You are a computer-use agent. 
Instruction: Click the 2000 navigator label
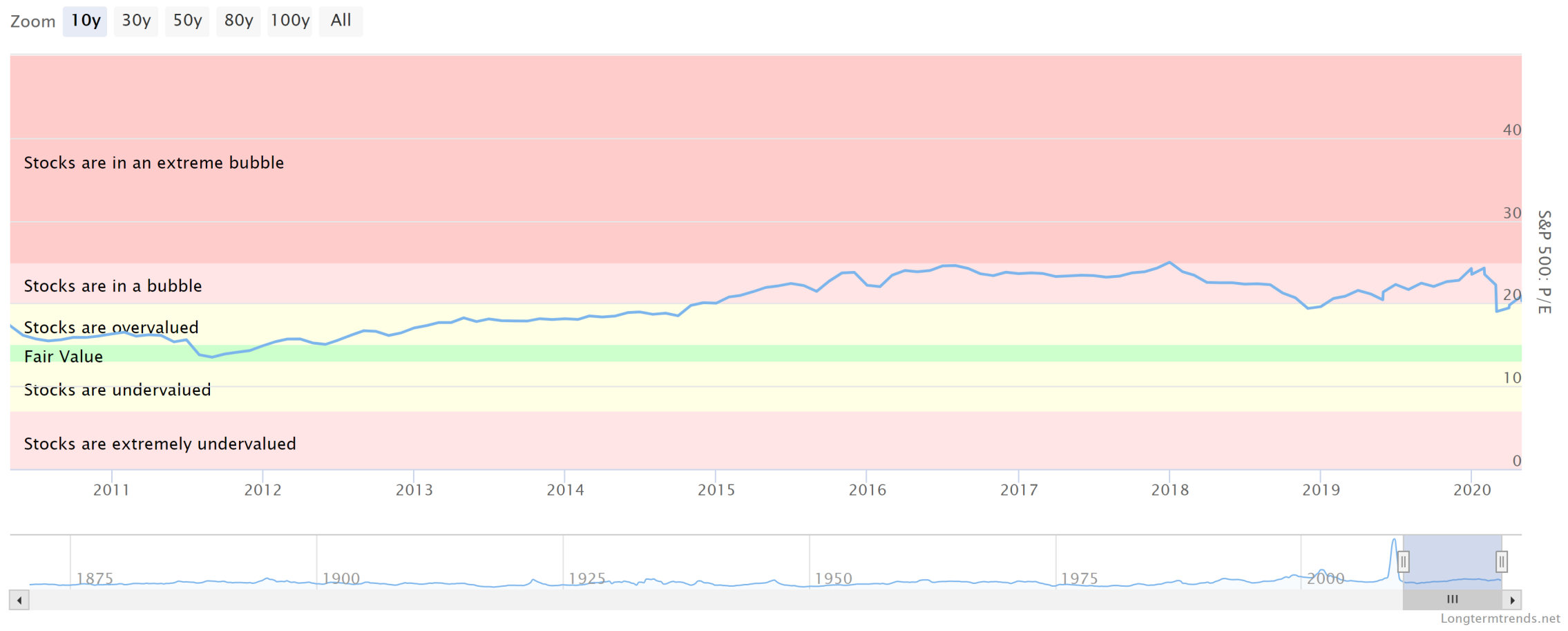[1326, 578]
